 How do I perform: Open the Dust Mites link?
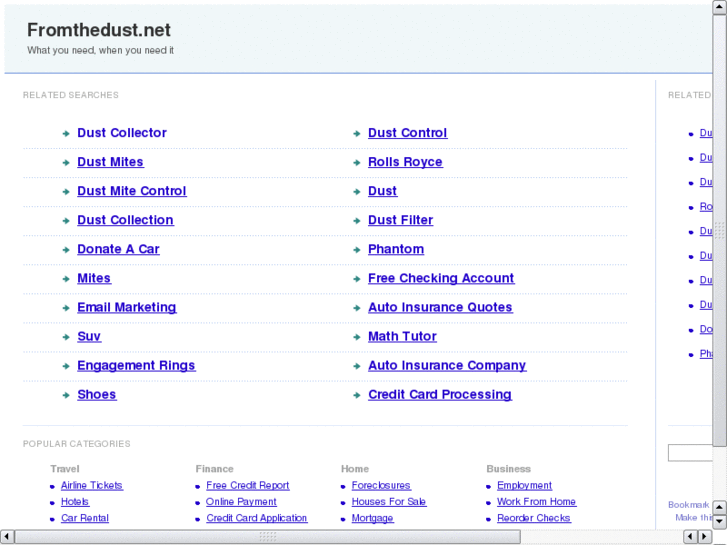click(x=110, y=162)
